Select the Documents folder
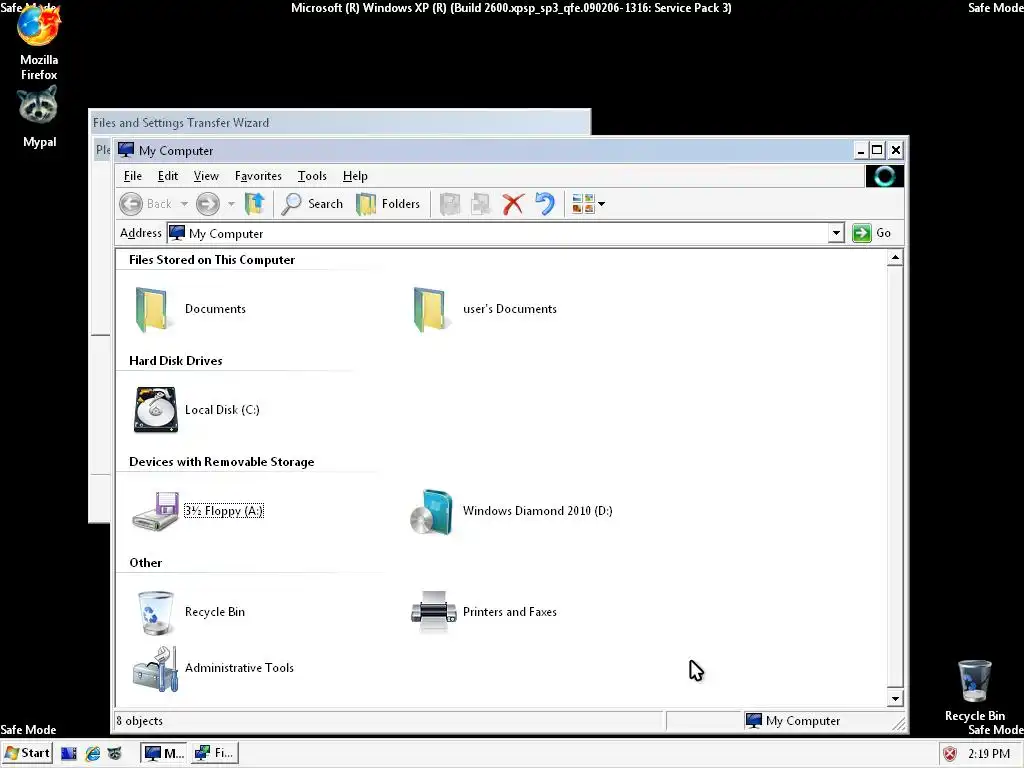Image resolution: width=1024 pixels, height=768 pixels. [189, 309]
